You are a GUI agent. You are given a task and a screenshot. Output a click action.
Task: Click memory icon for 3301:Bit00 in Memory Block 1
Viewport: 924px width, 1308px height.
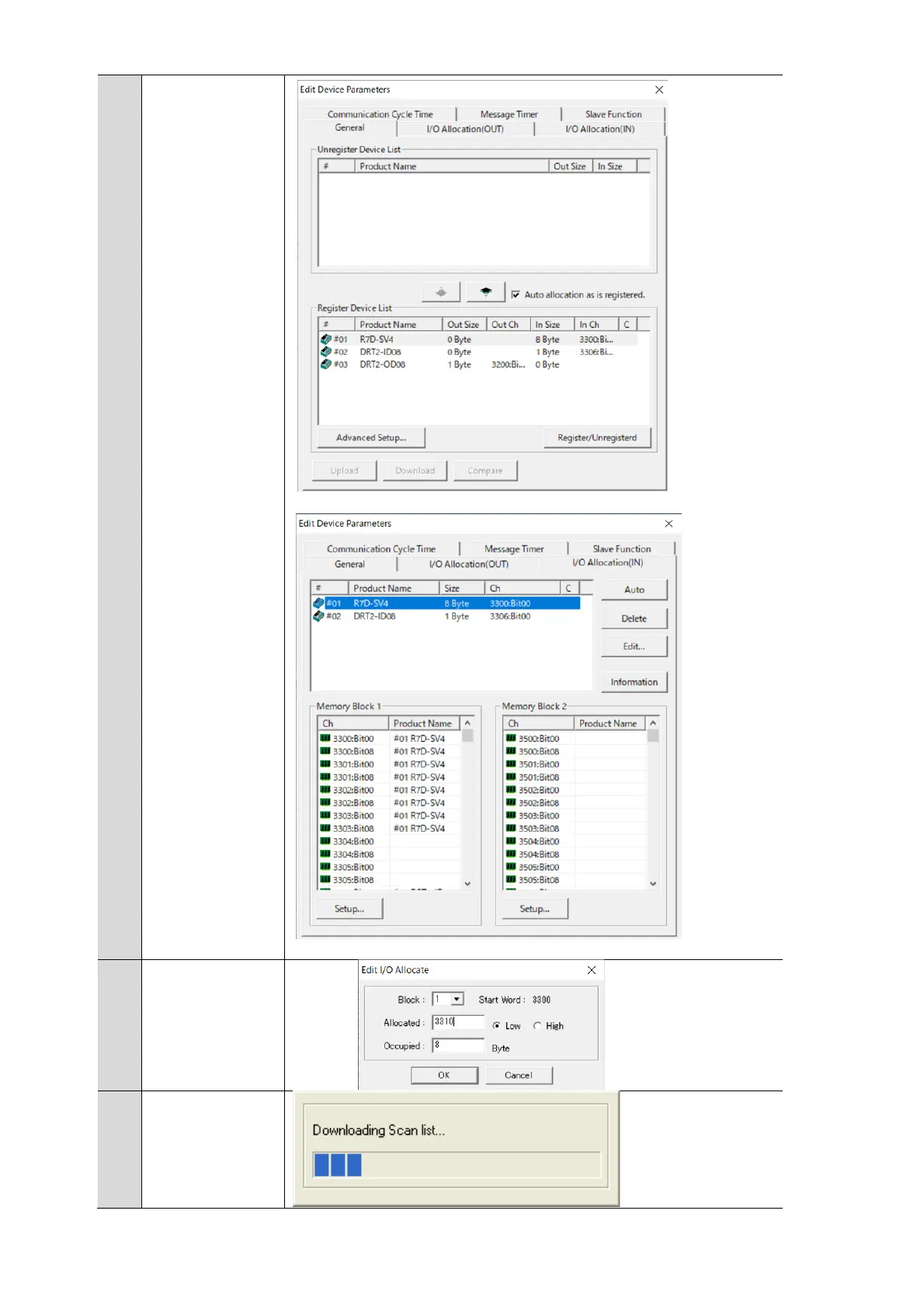click(x=325, y=764)
